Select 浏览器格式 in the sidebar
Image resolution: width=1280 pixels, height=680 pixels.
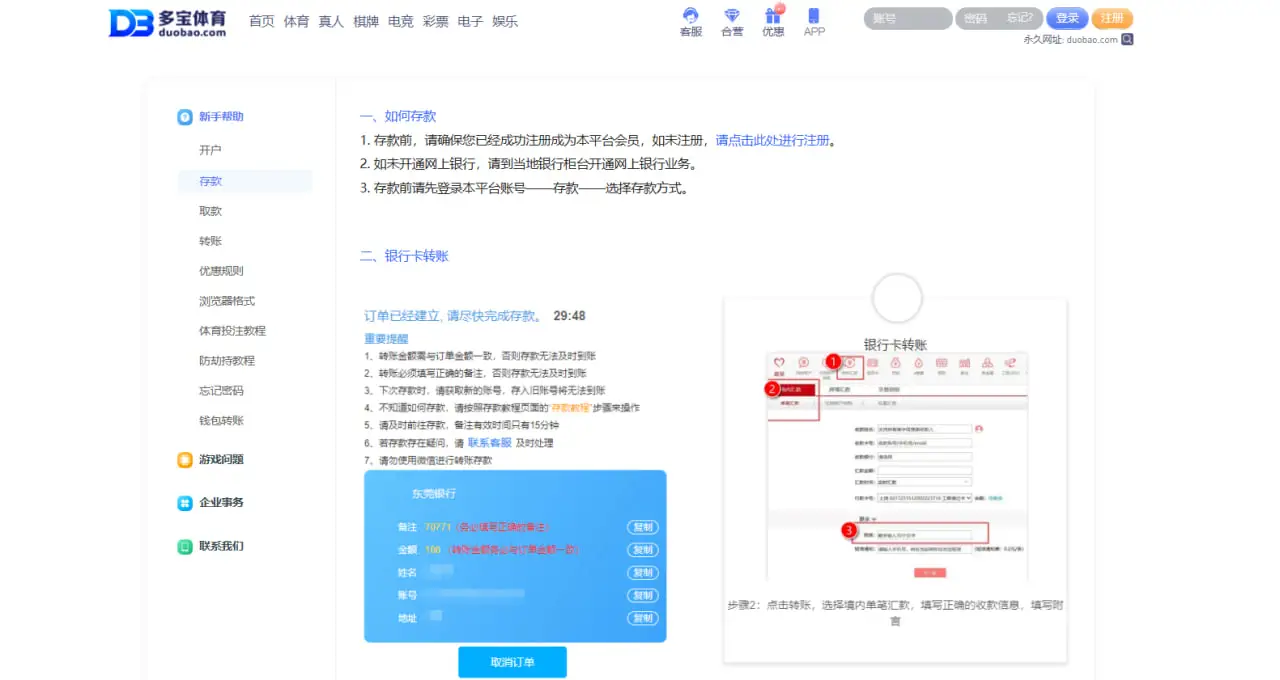pyautogui.click(x=227, y=301)
